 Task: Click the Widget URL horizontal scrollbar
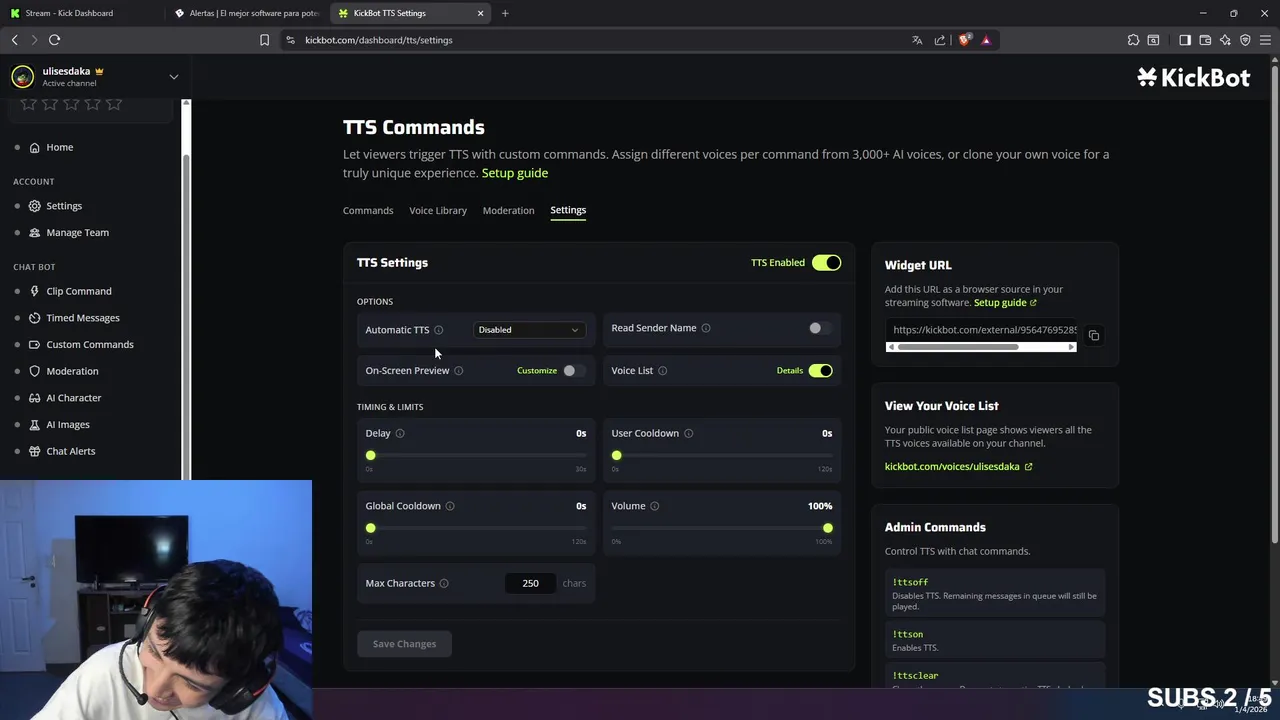981,347
